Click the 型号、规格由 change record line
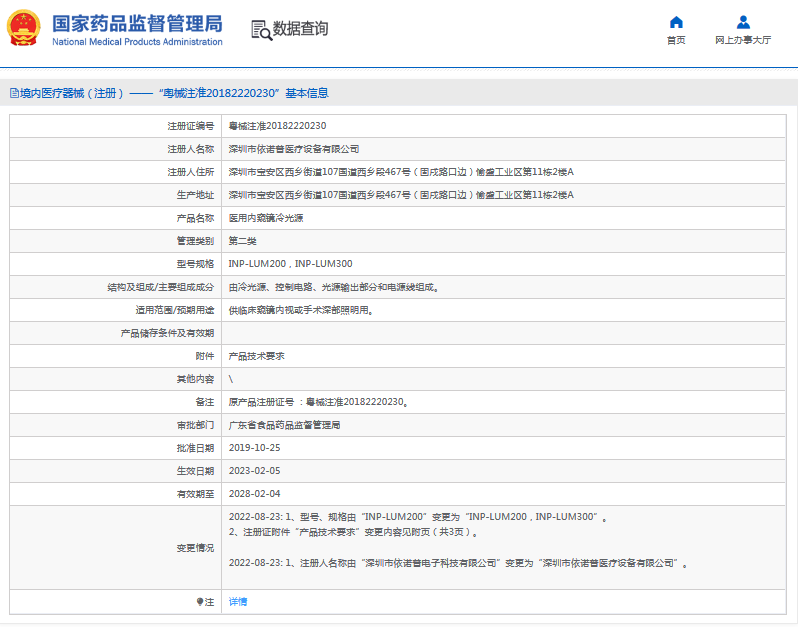Screen dimensions: 798x627 (418, 517)
